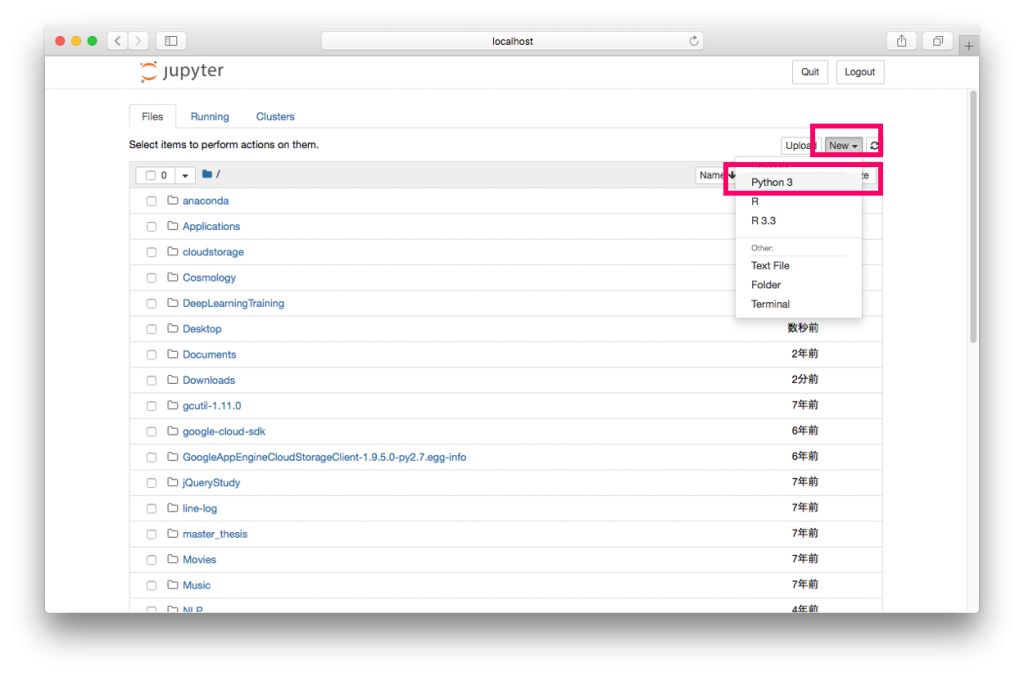Select Terminal in the New menu
Screen dimensions: 1024x677
(770, 304)
